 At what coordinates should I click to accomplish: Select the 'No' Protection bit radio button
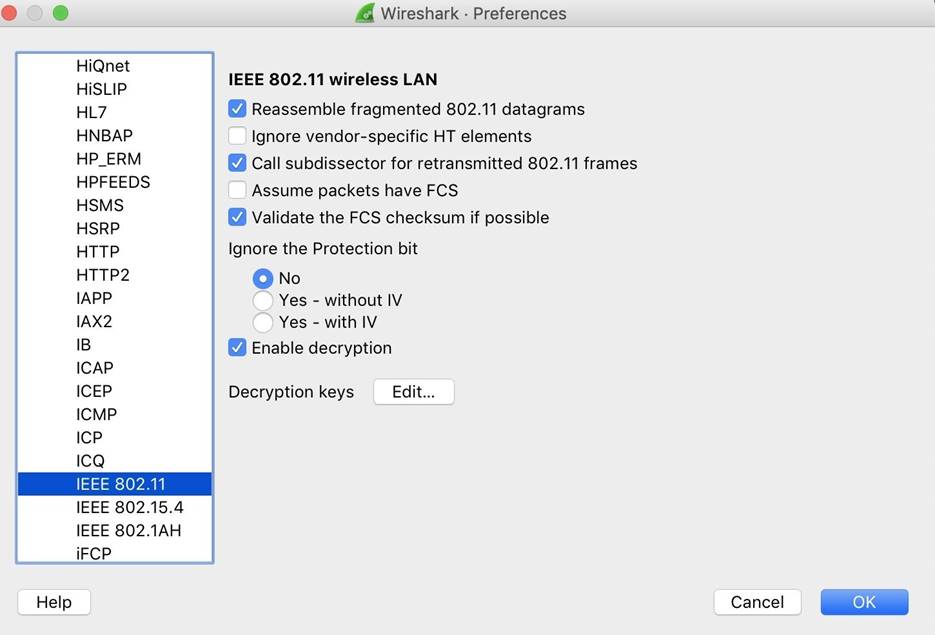pos(263,278)
